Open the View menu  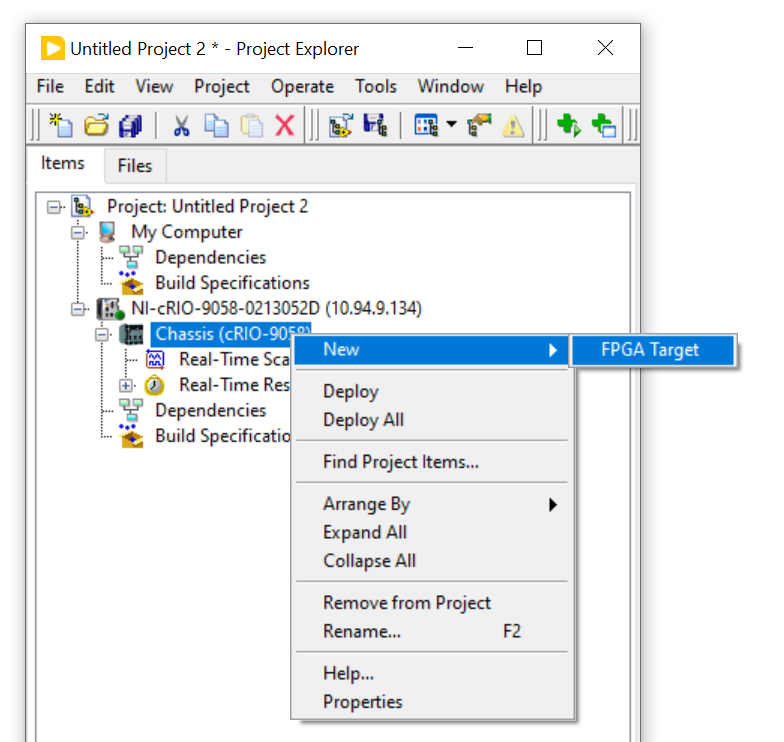[x=154, y=86]
